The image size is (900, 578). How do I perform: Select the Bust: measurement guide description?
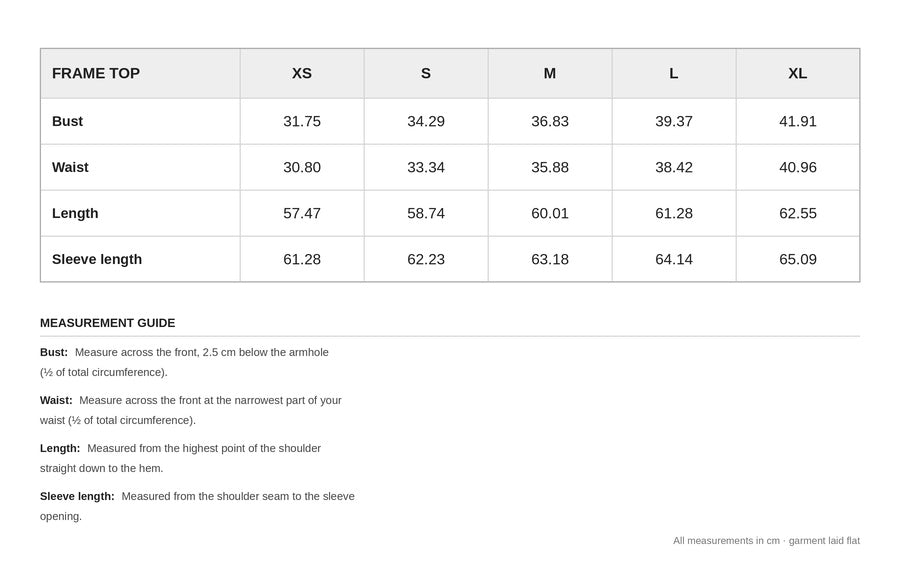point(184,362)
